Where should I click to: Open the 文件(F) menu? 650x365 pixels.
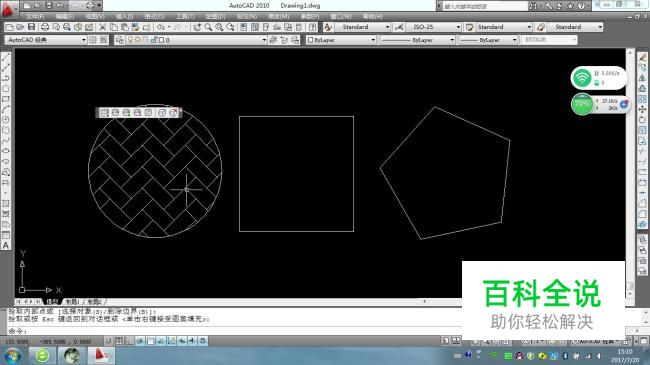35,17
